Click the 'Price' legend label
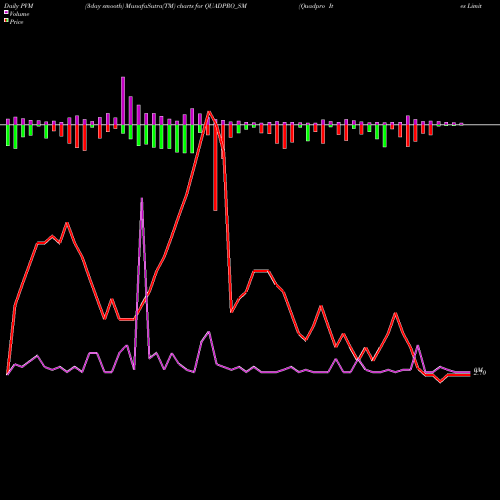500x500 pixels. click(16, 22)
